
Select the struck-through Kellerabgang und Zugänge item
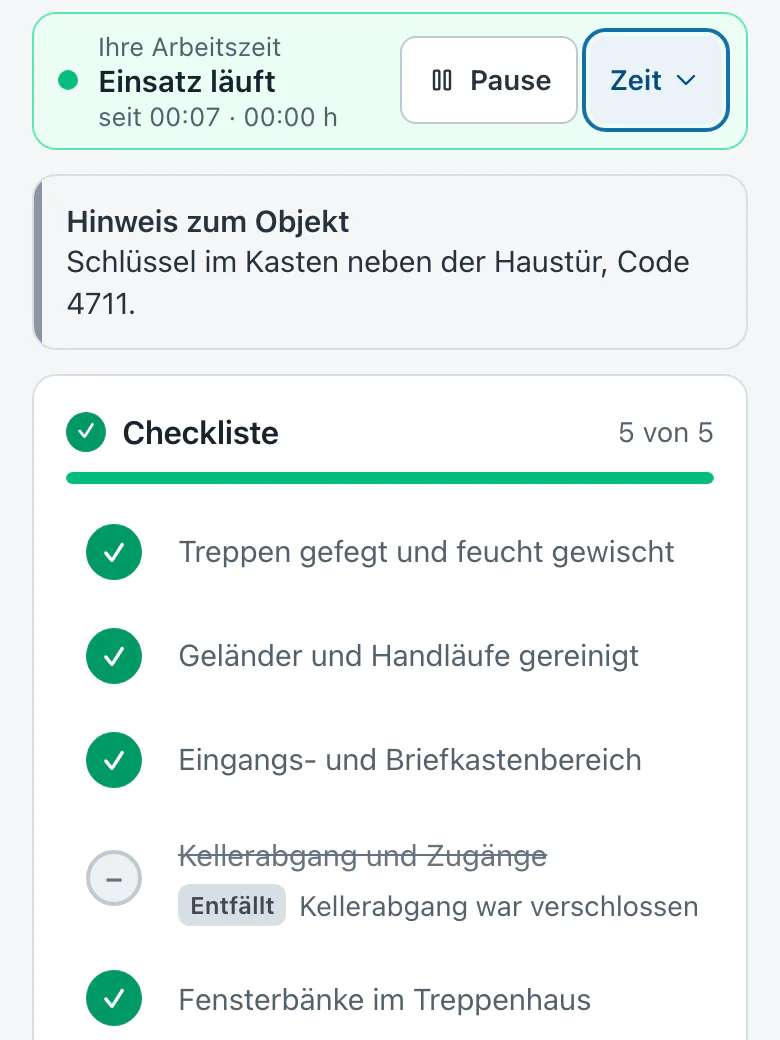[x=363, y=856]
